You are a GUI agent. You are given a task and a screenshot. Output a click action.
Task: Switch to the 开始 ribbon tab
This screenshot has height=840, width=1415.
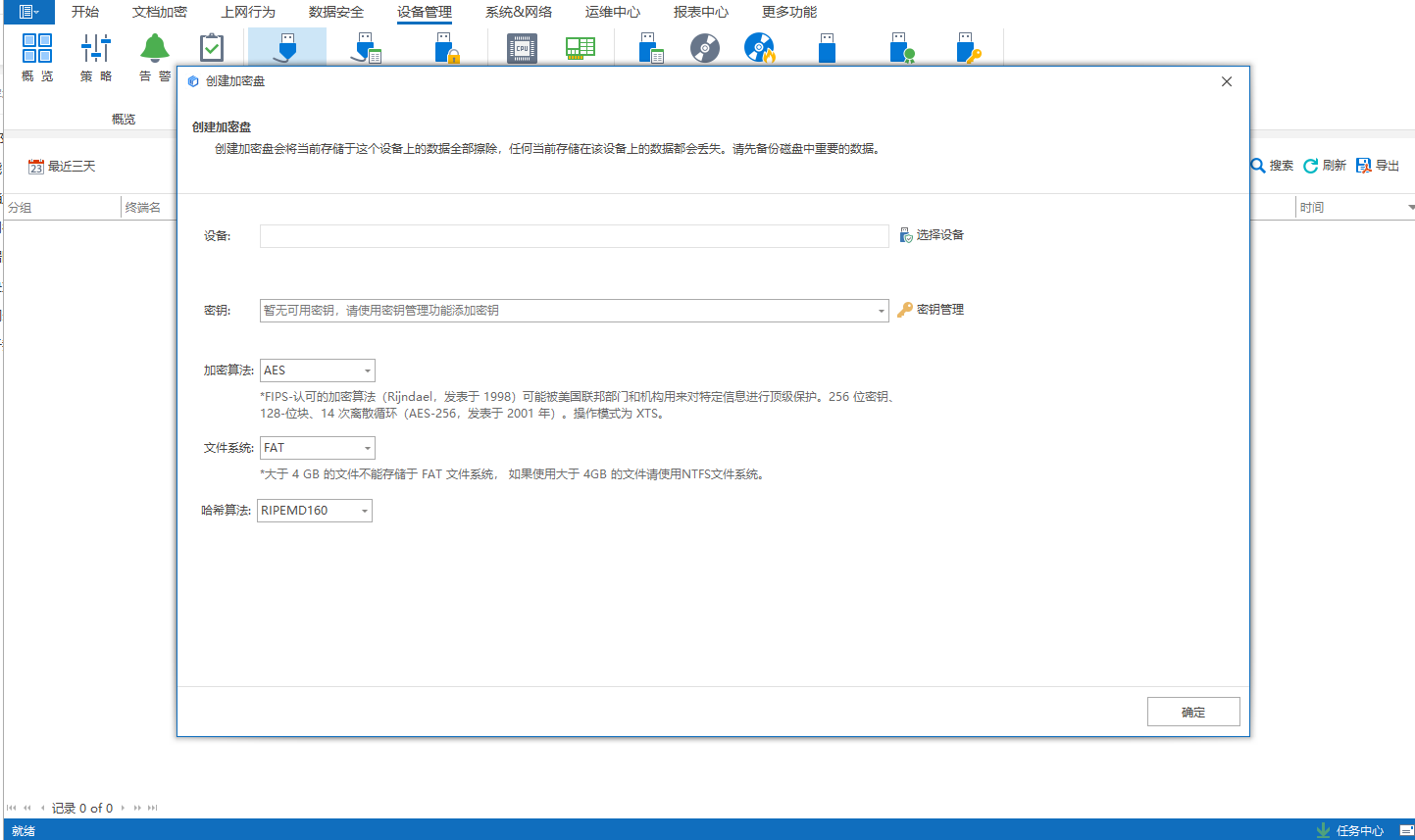point(85,12)
